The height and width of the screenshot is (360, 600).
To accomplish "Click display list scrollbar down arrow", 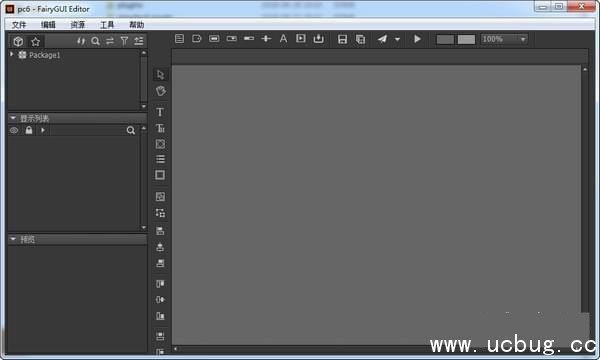I will click(x=144, y=227).
